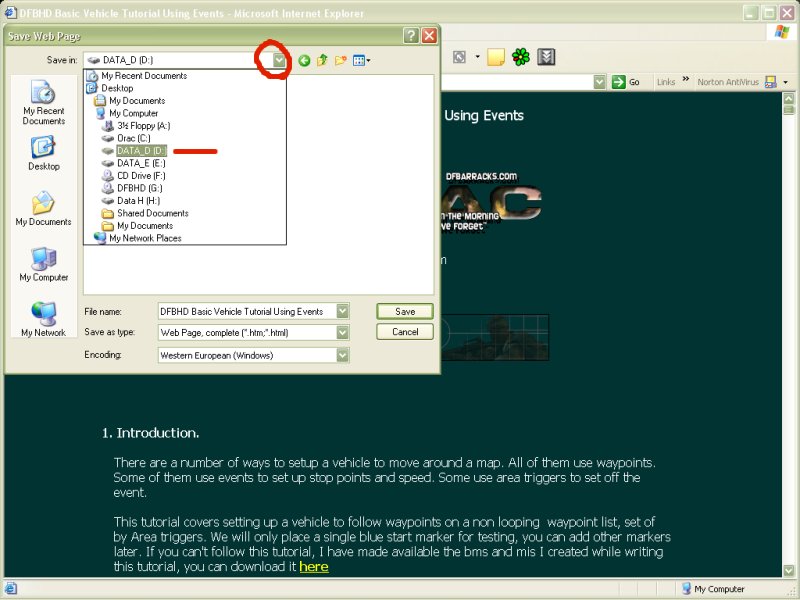800x600 pixels.
Task: Expand the Encoding dropdown
Action: click(x=343, y=355)
